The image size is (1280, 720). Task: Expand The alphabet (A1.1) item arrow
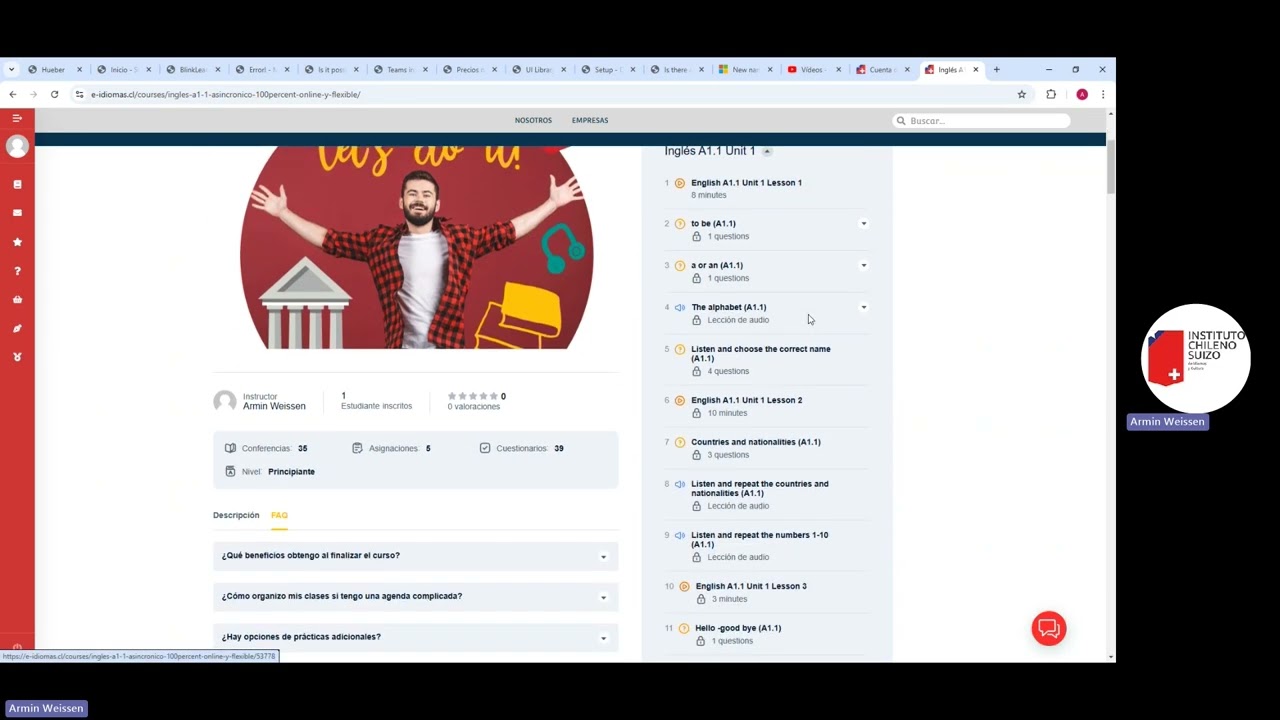click(x=864, y=307)
